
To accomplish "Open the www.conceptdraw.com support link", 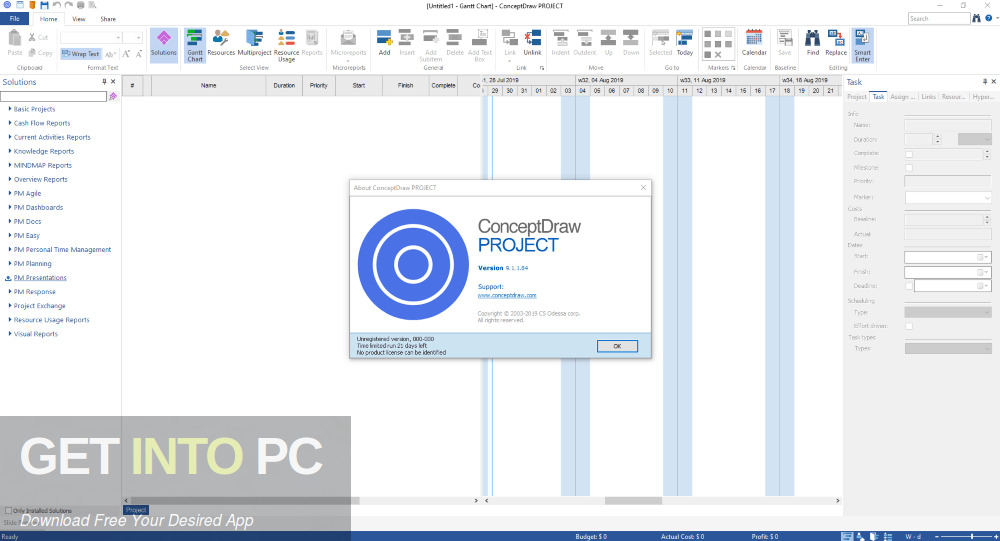I will tap(507, 295).
